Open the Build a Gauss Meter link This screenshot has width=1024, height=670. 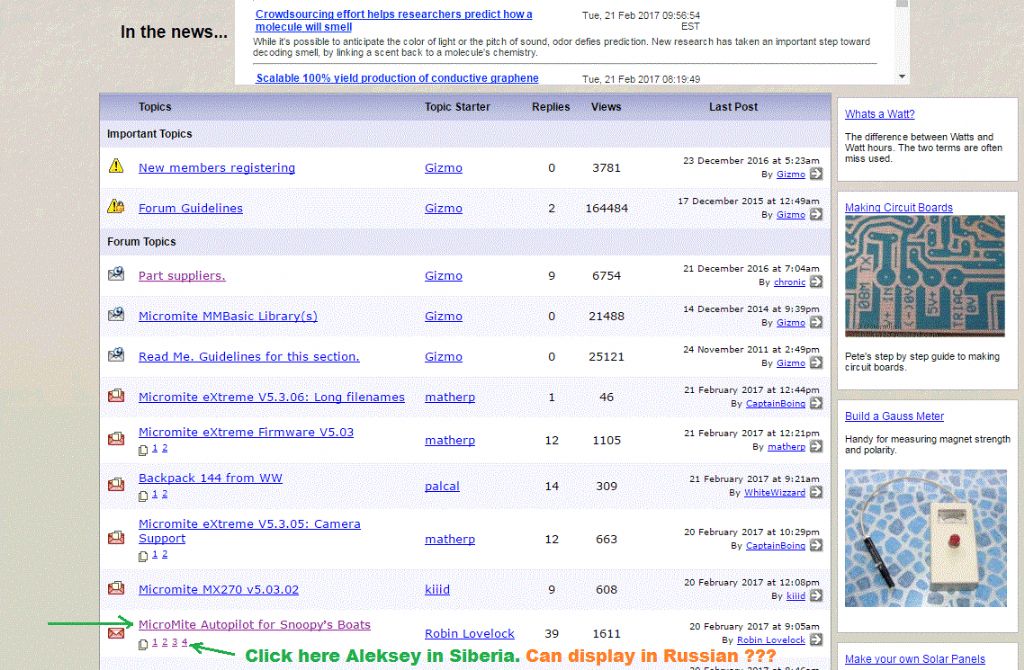tap(894, 416)
